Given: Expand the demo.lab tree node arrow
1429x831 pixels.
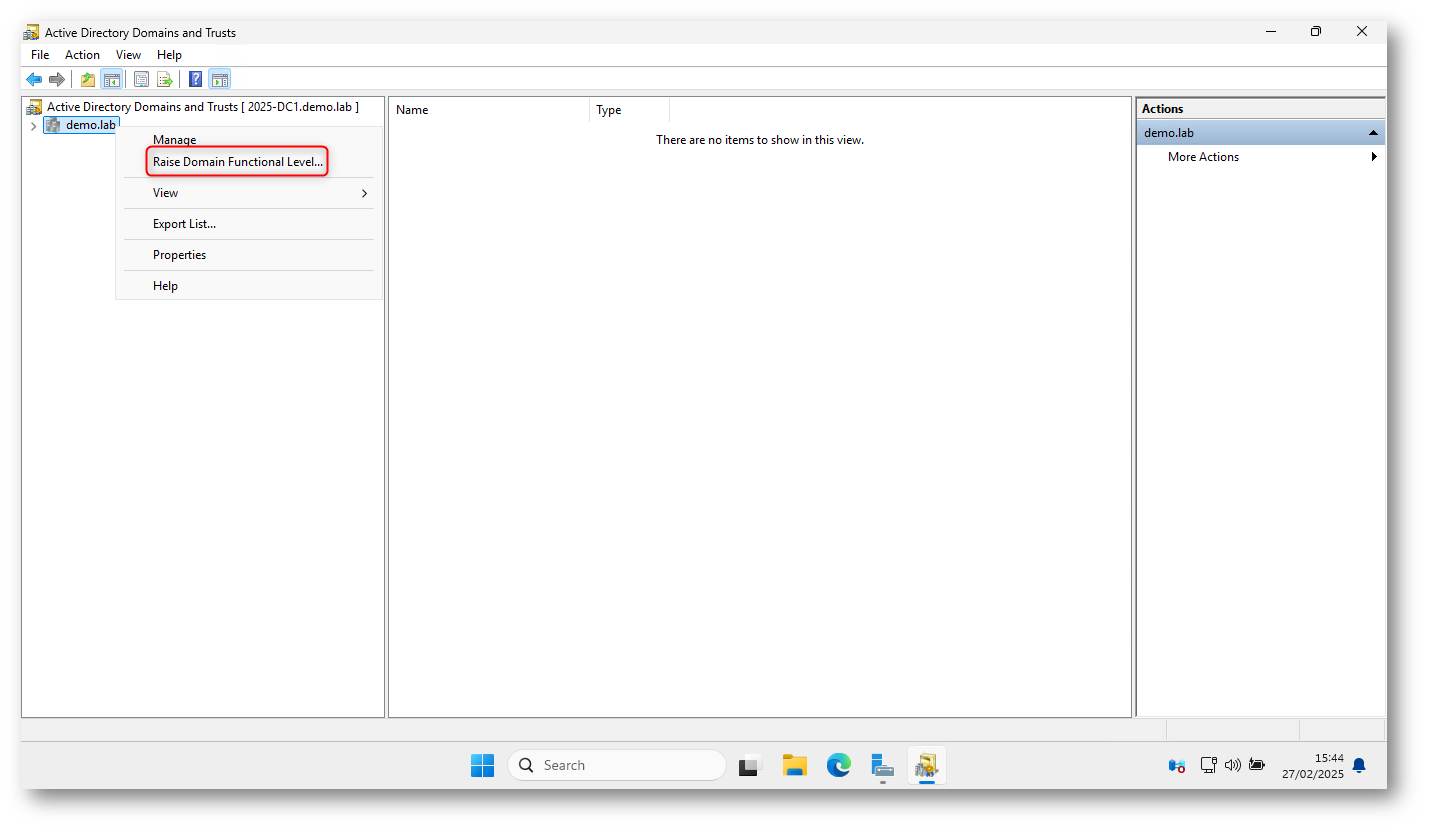Looking at the screenshot, I should point(33,125).
